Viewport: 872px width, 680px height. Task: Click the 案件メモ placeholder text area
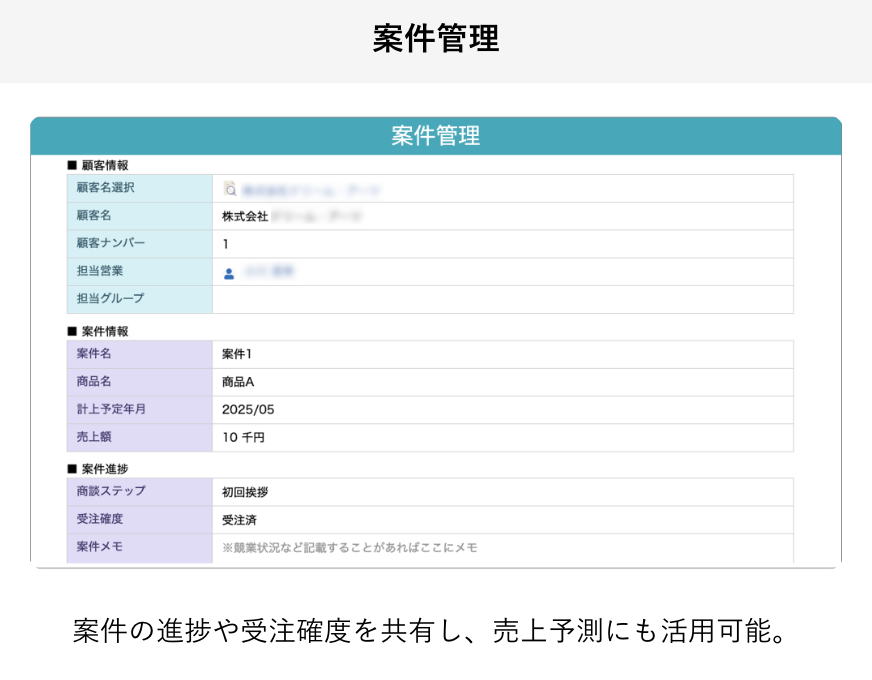(x=450, y=547)
